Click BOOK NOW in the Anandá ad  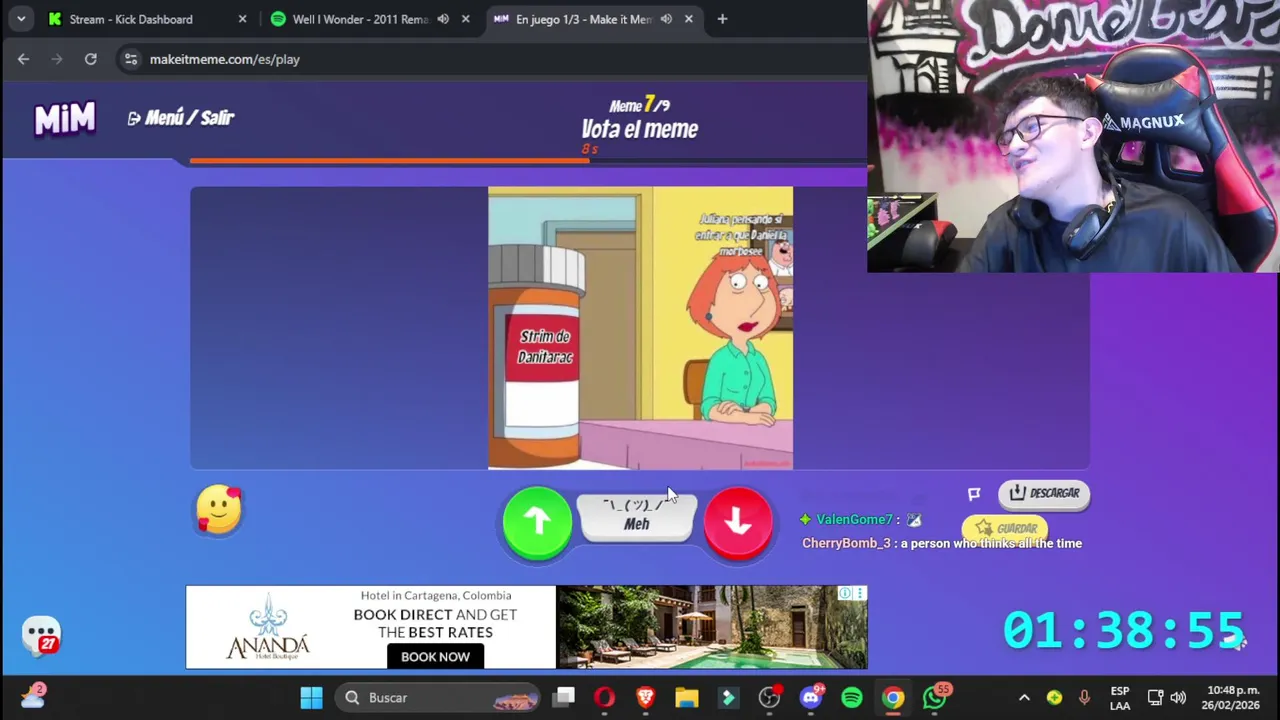[x=435, y=656]
